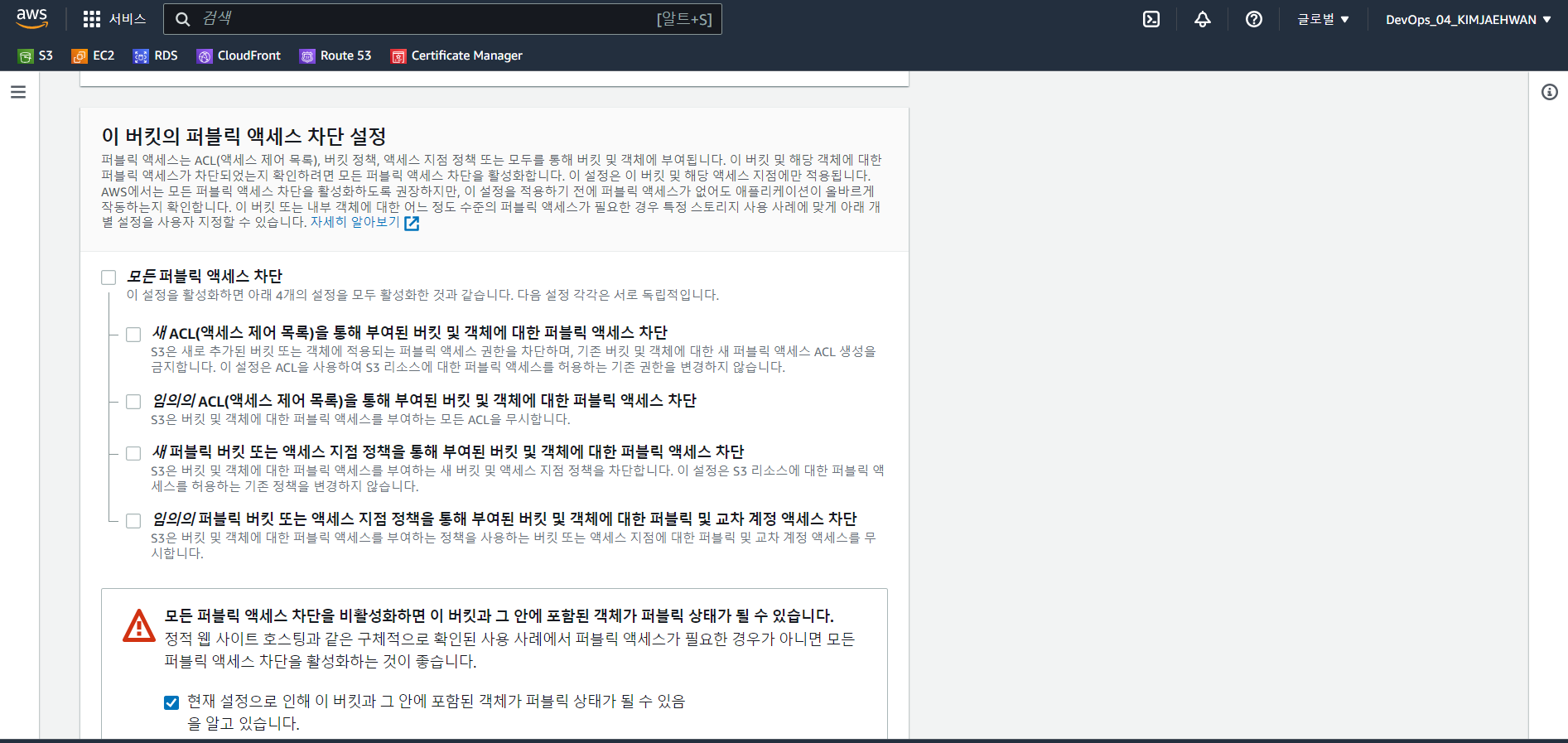Screen dimensions: 1568x743
Task: Open the notifications bell icon
Action: pyautogui.click(x=1203, y=19)
